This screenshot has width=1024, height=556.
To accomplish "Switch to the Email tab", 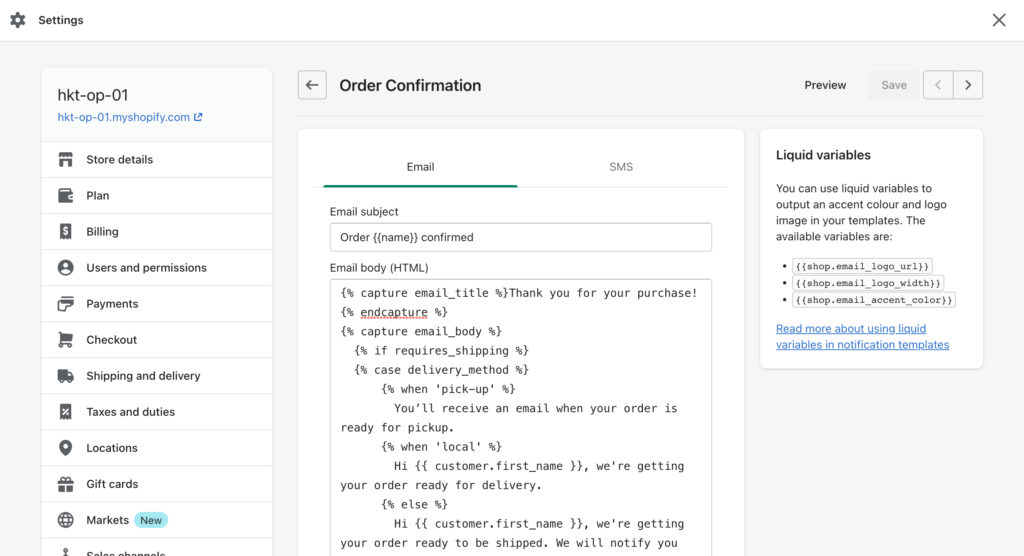I will pos(420,167).
